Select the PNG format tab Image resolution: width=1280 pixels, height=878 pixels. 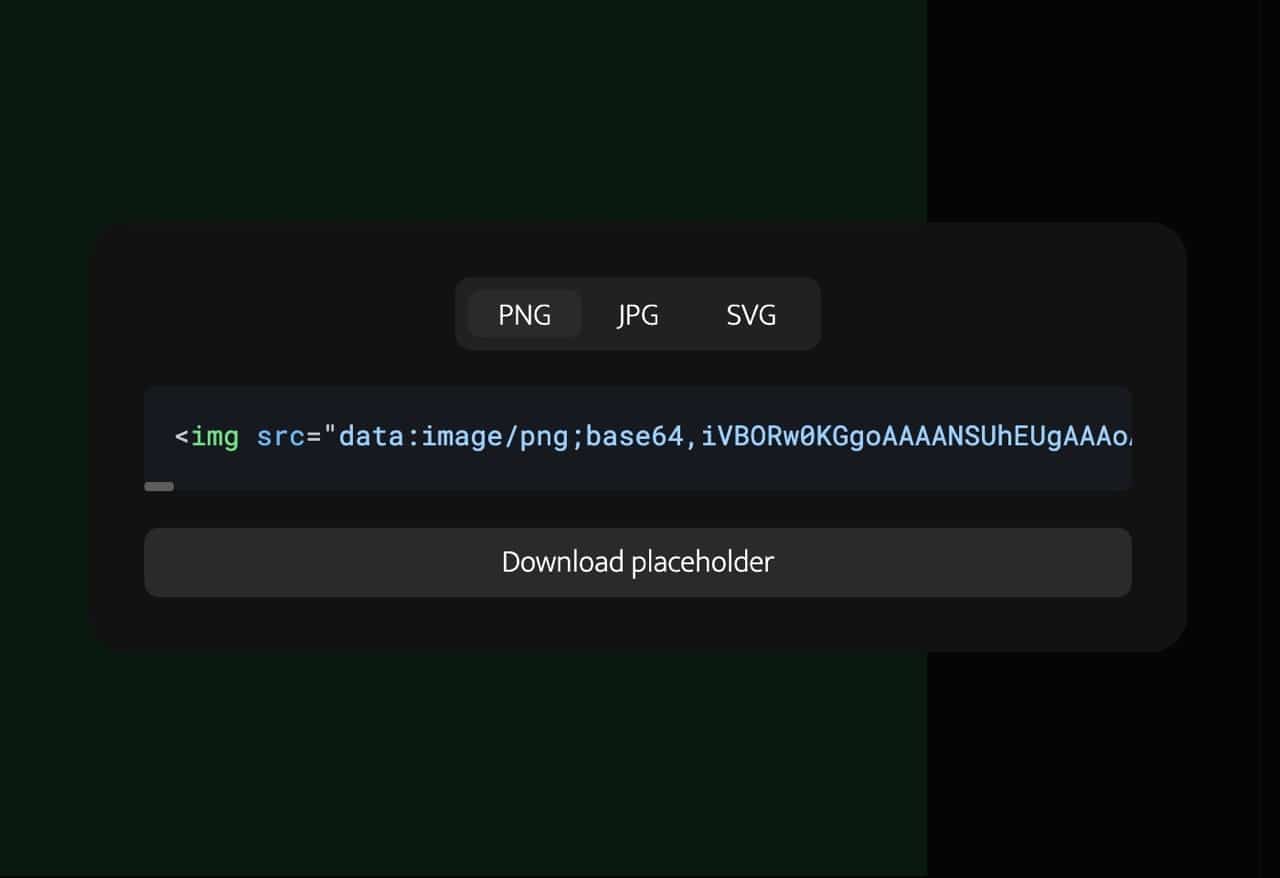[x=525, y=314]
